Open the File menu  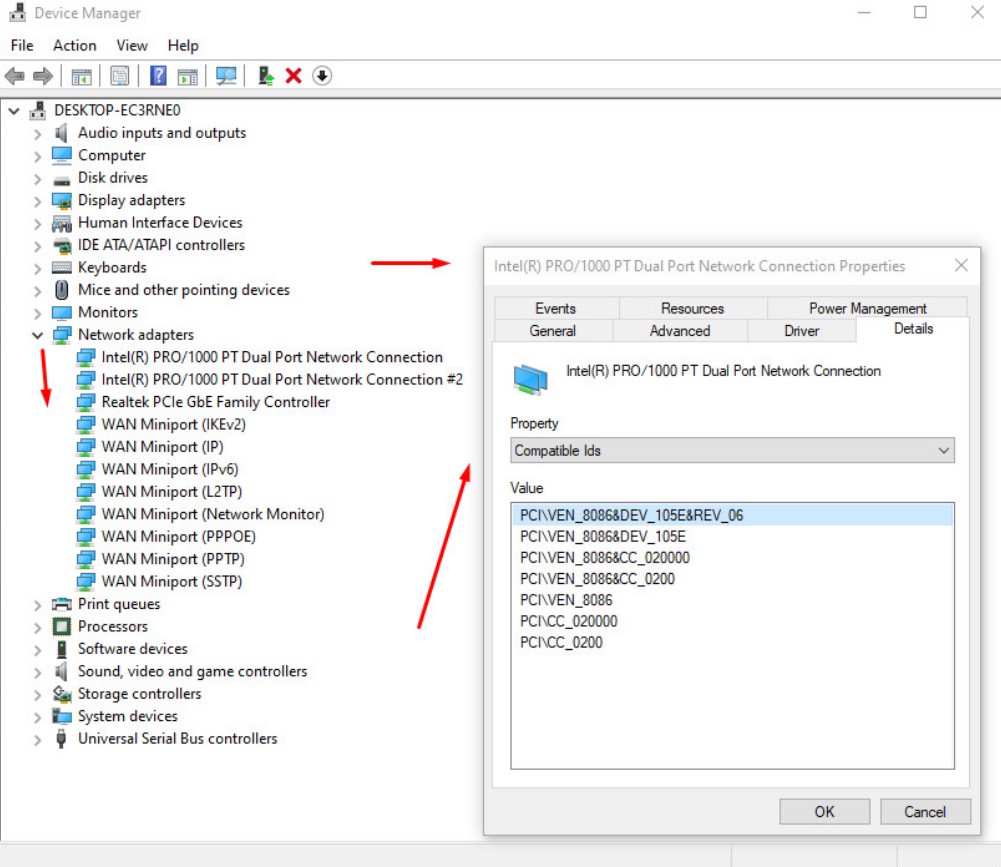pyautogui.click(x=22, y=45)
